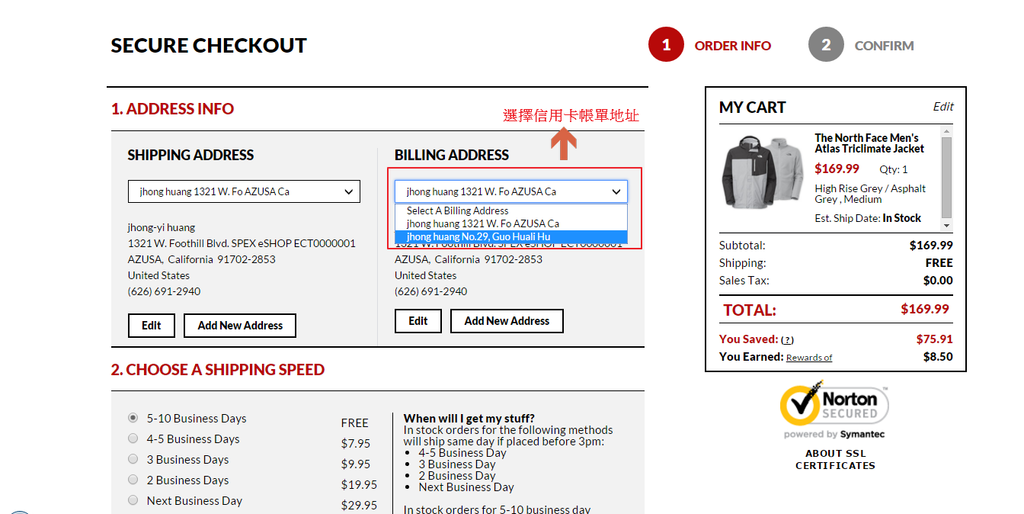The image size is (1024, 514).
Task: Click Edit link in My Cart
Action: click(943, 106)
